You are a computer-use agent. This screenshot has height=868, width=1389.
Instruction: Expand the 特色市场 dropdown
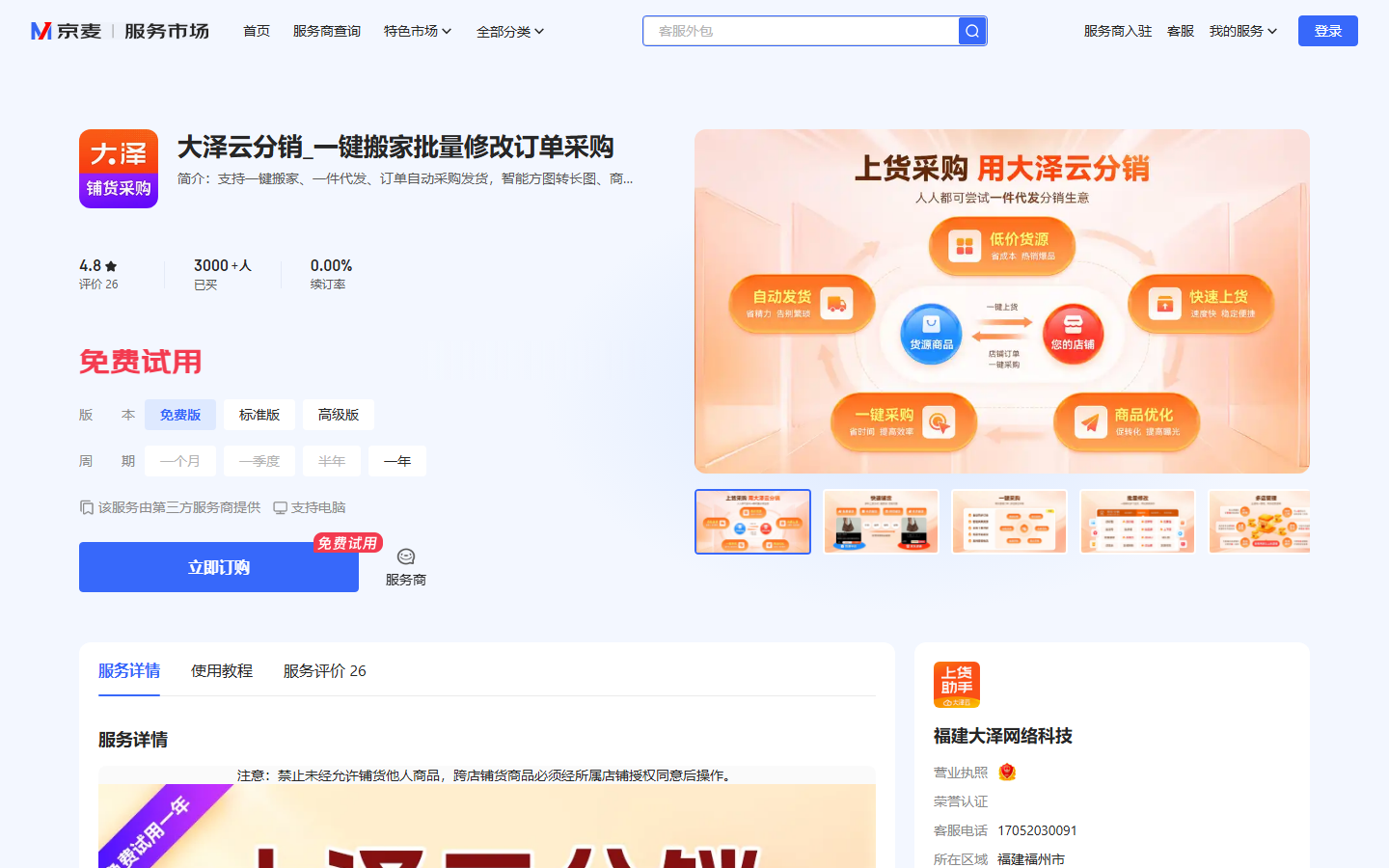click(418, 31)
